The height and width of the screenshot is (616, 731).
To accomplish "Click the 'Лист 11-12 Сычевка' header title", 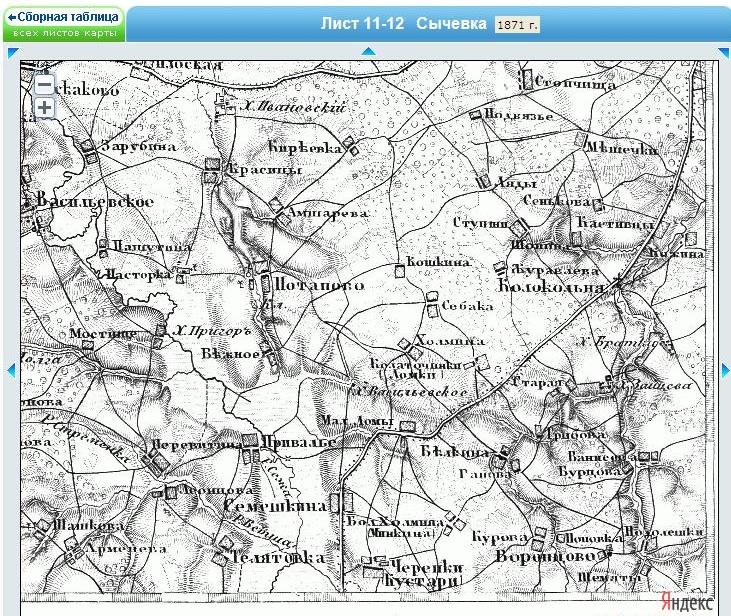I will click(x=403, y=23).
